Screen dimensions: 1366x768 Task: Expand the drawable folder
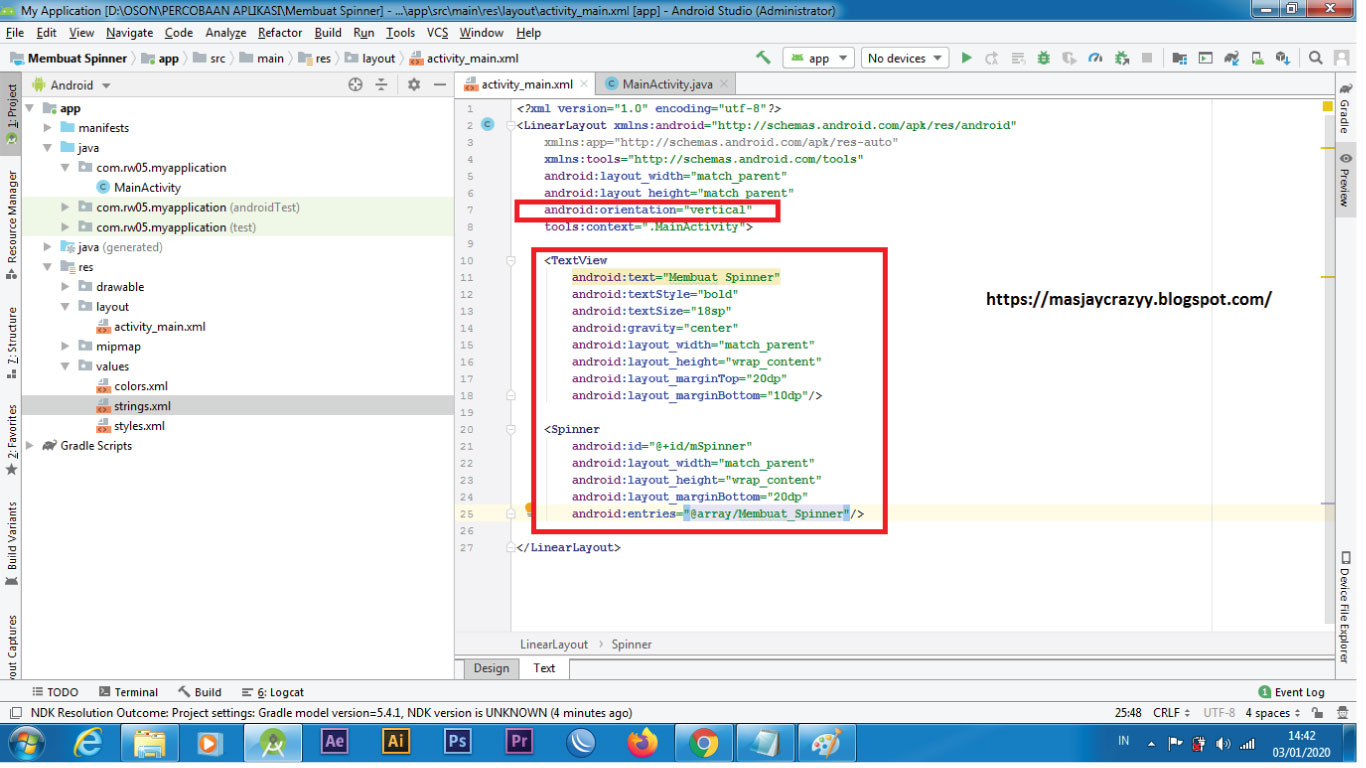[x=65, y=287]
